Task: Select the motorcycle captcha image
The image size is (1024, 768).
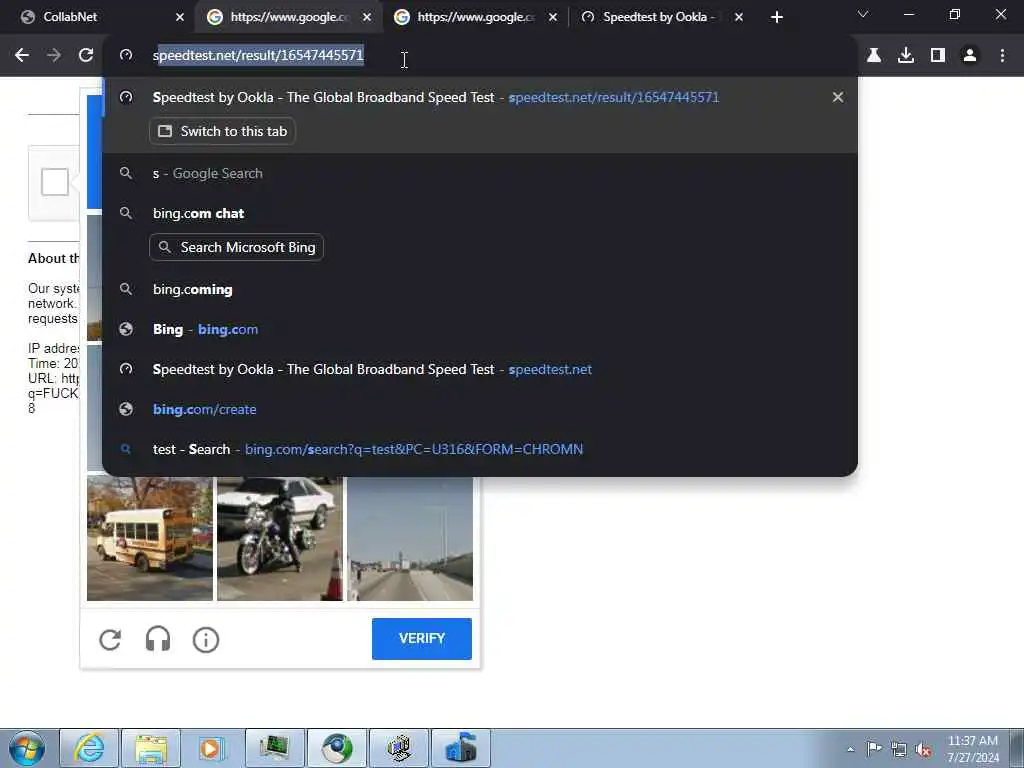Action: (280, 539)
